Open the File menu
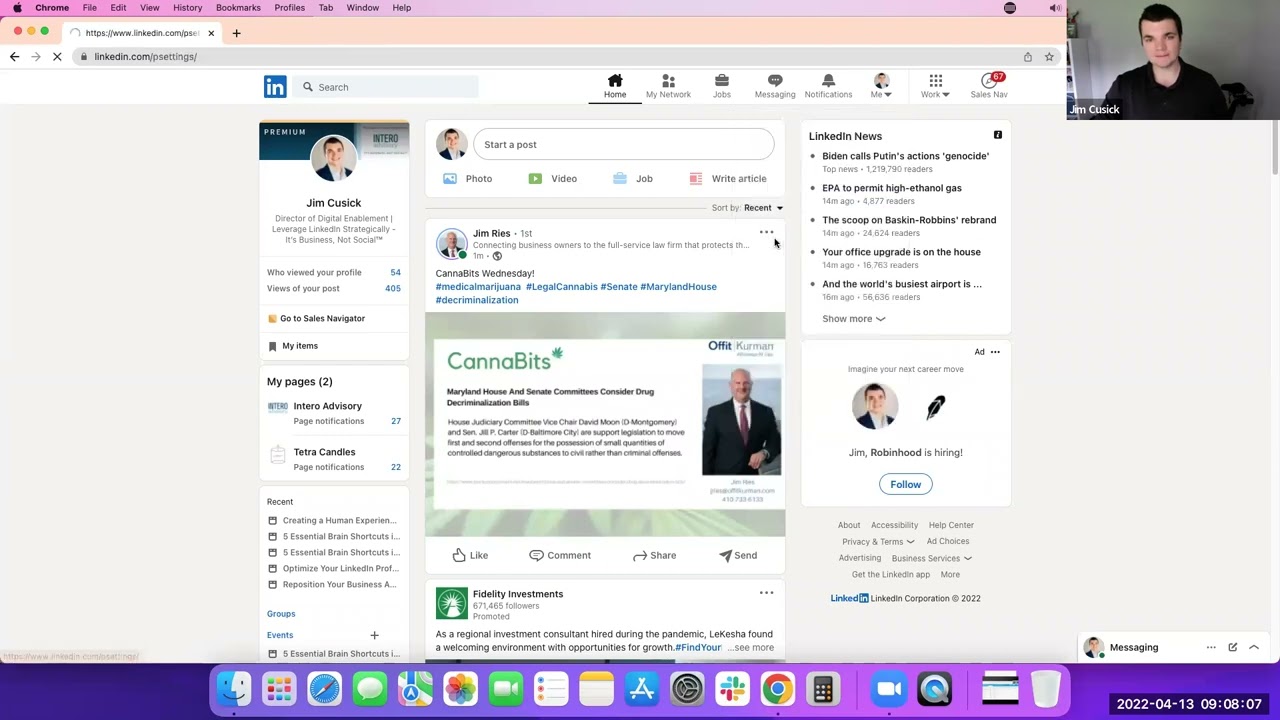Viewport: 1280px width, 720px height. (89, 8)
